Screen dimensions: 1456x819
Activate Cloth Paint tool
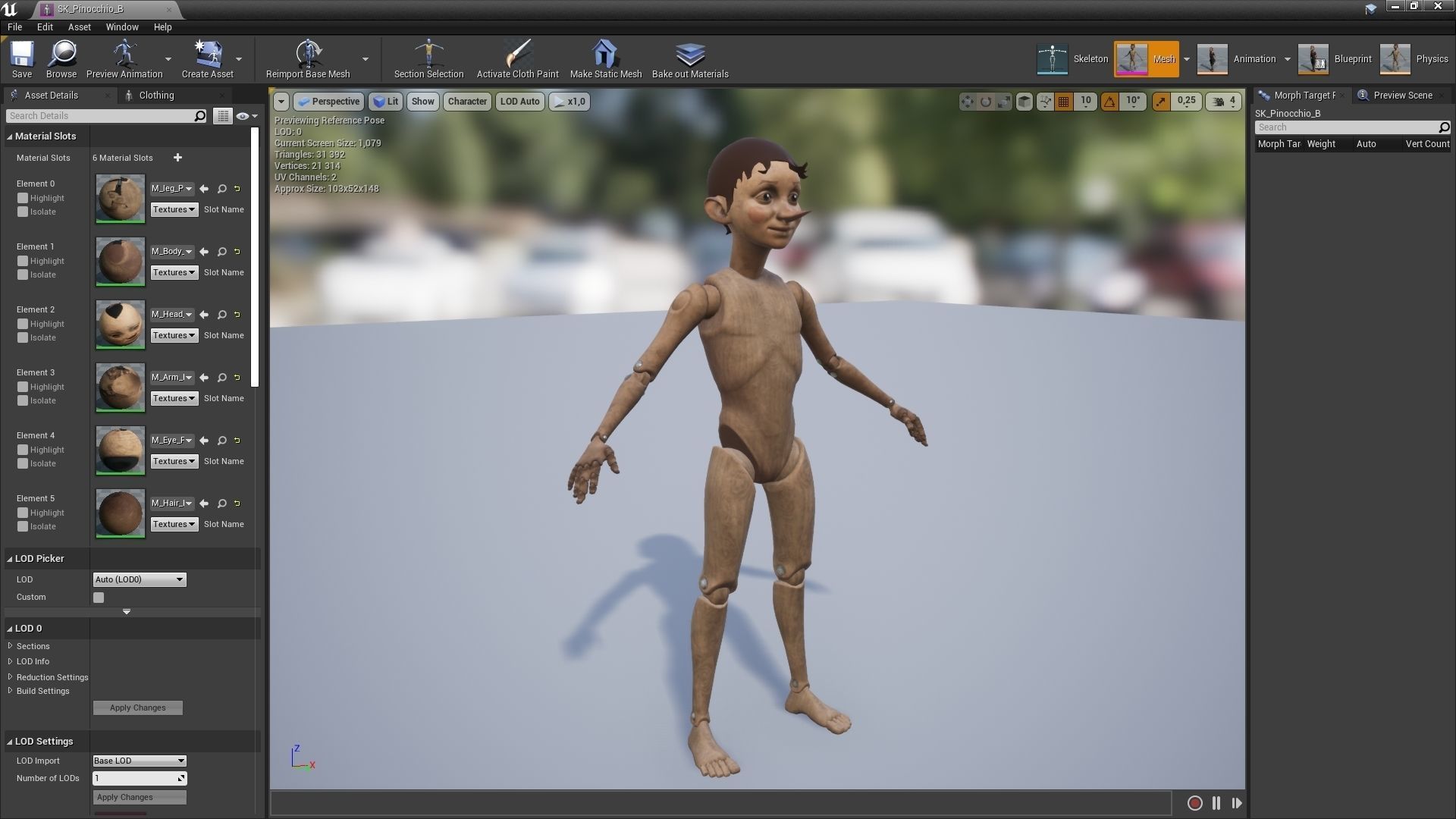click(x=517, y=59)
